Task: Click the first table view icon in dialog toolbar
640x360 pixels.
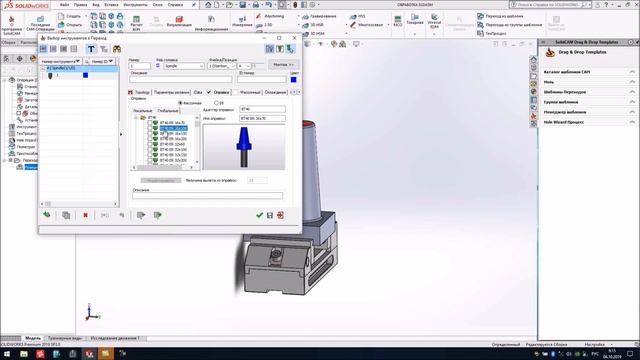Action: (x=43, y=49)
